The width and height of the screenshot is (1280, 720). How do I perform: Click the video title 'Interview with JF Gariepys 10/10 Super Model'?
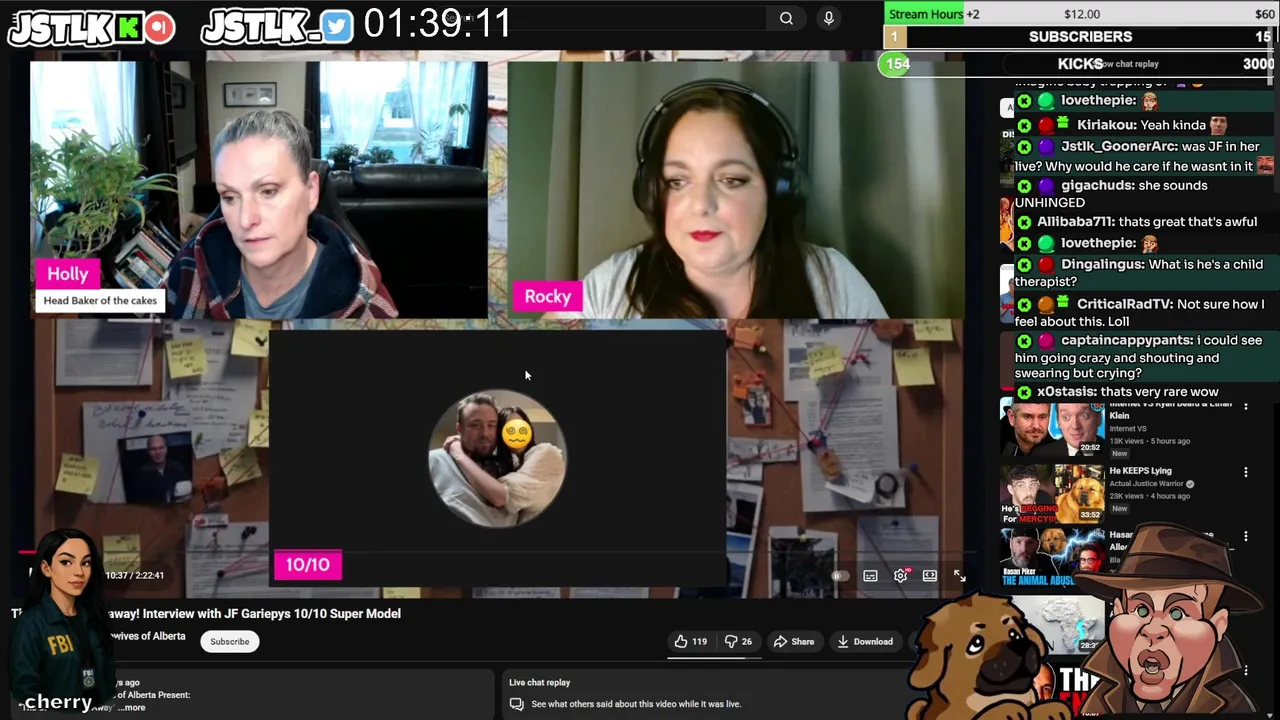[x=272, y=614]
